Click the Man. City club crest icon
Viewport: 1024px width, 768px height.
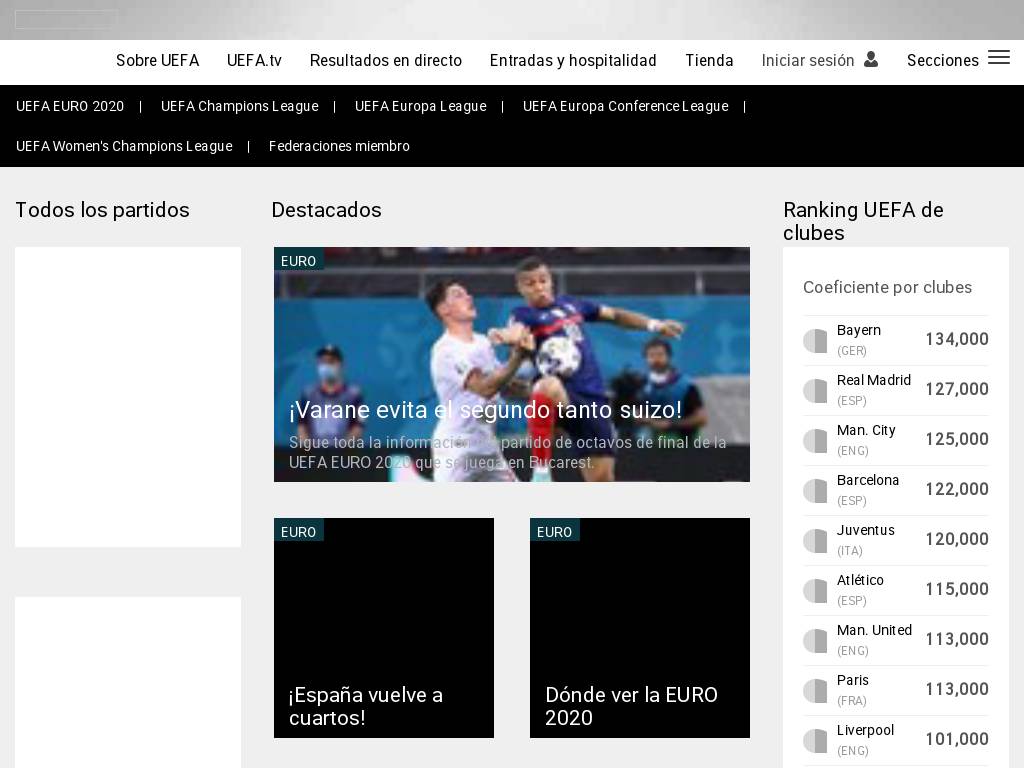coord(815,441)
